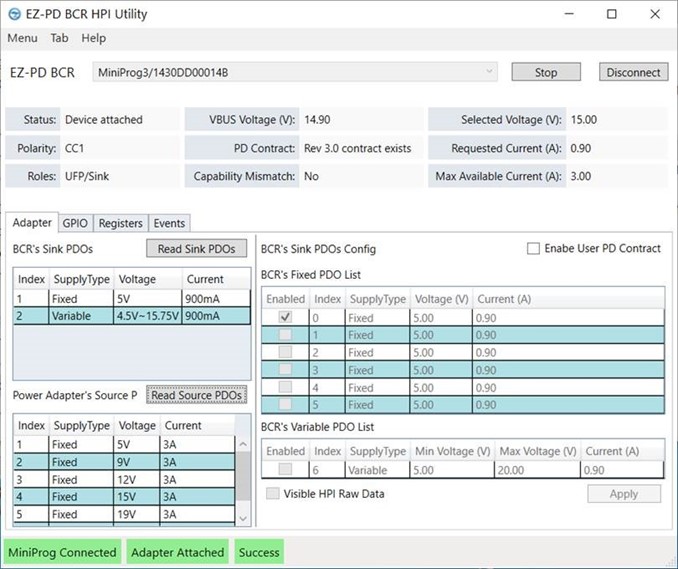The width and height of the screenshot is (678, 569).
Task: Click Selected Voltage value 15.00
Action: (x=584, y=120)
